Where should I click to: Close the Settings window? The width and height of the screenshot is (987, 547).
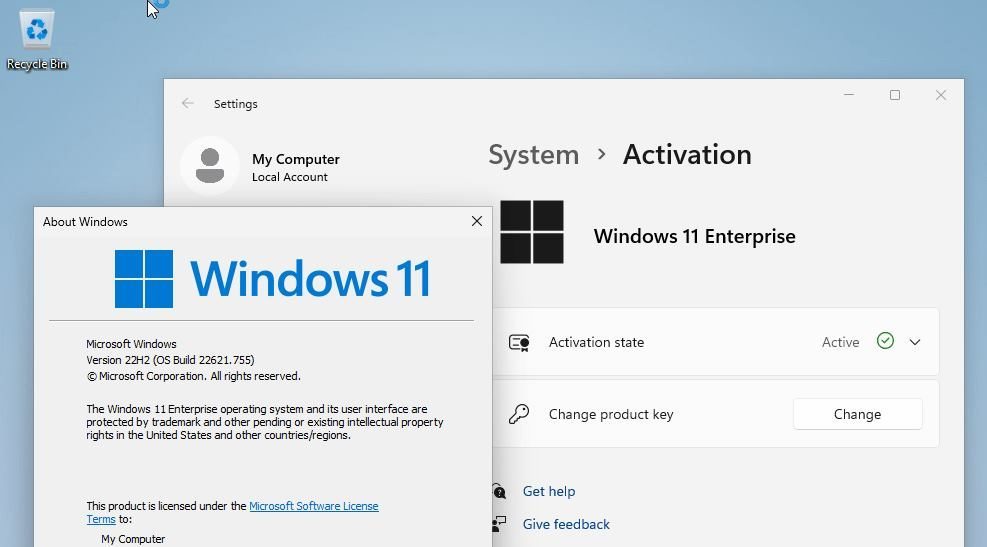coord(940,95)
